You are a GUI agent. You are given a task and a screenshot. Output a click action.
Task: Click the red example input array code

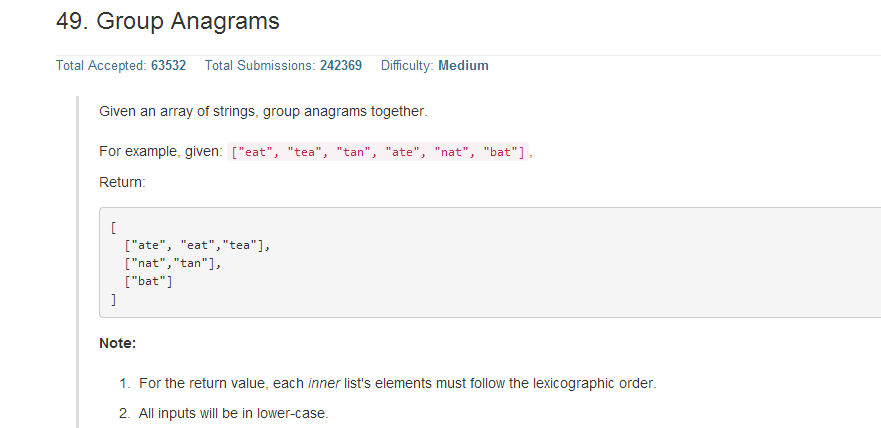click(x=378, y=152)
